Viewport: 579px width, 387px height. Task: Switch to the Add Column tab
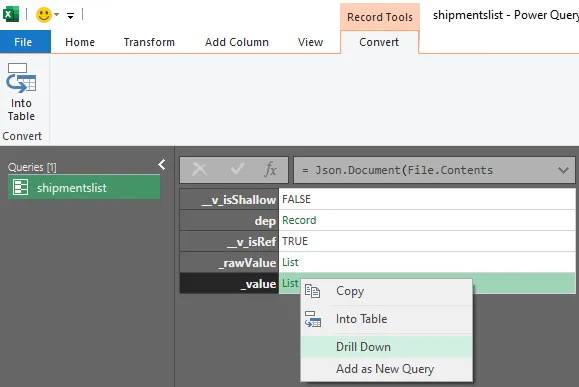tap(237, 42)
